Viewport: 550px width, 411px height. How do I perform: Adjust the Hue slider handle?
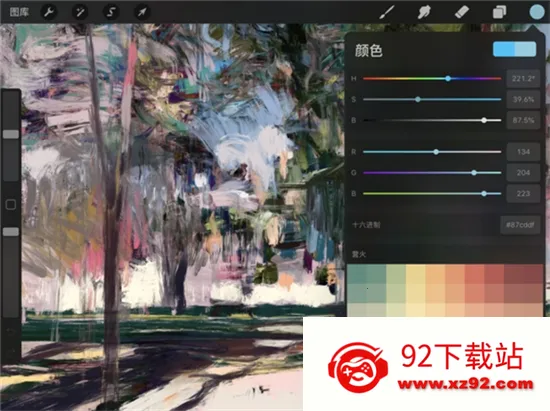[448, 79]
